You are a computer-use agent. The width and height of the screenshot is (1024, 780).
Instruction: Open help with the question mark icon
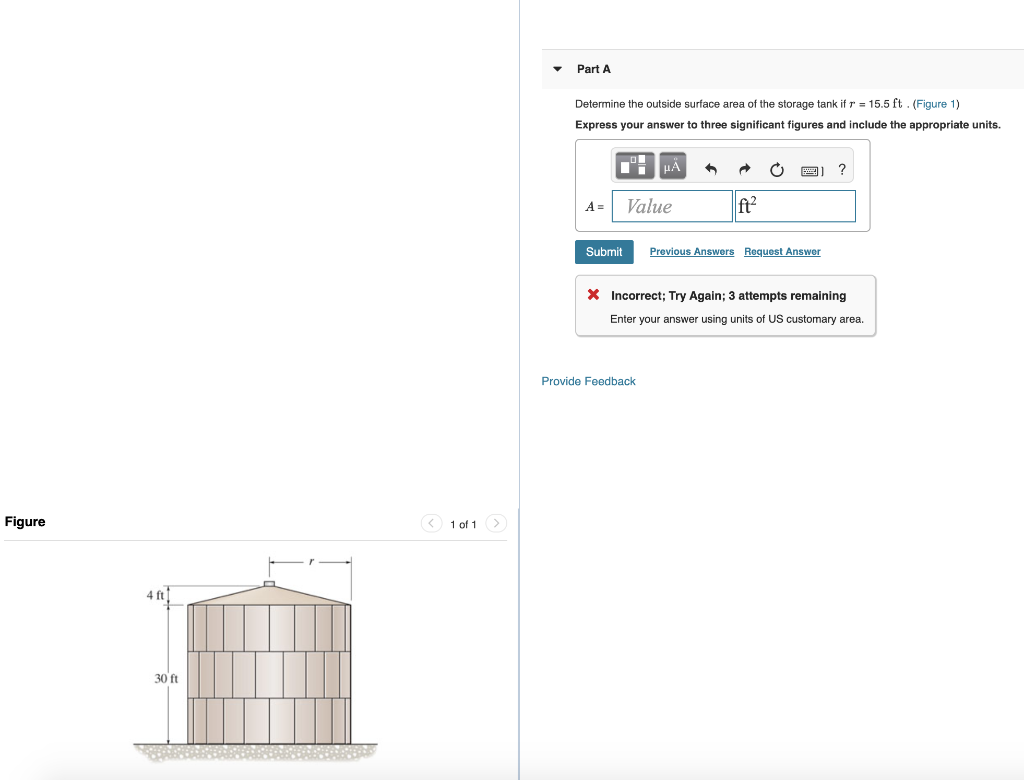842,169
